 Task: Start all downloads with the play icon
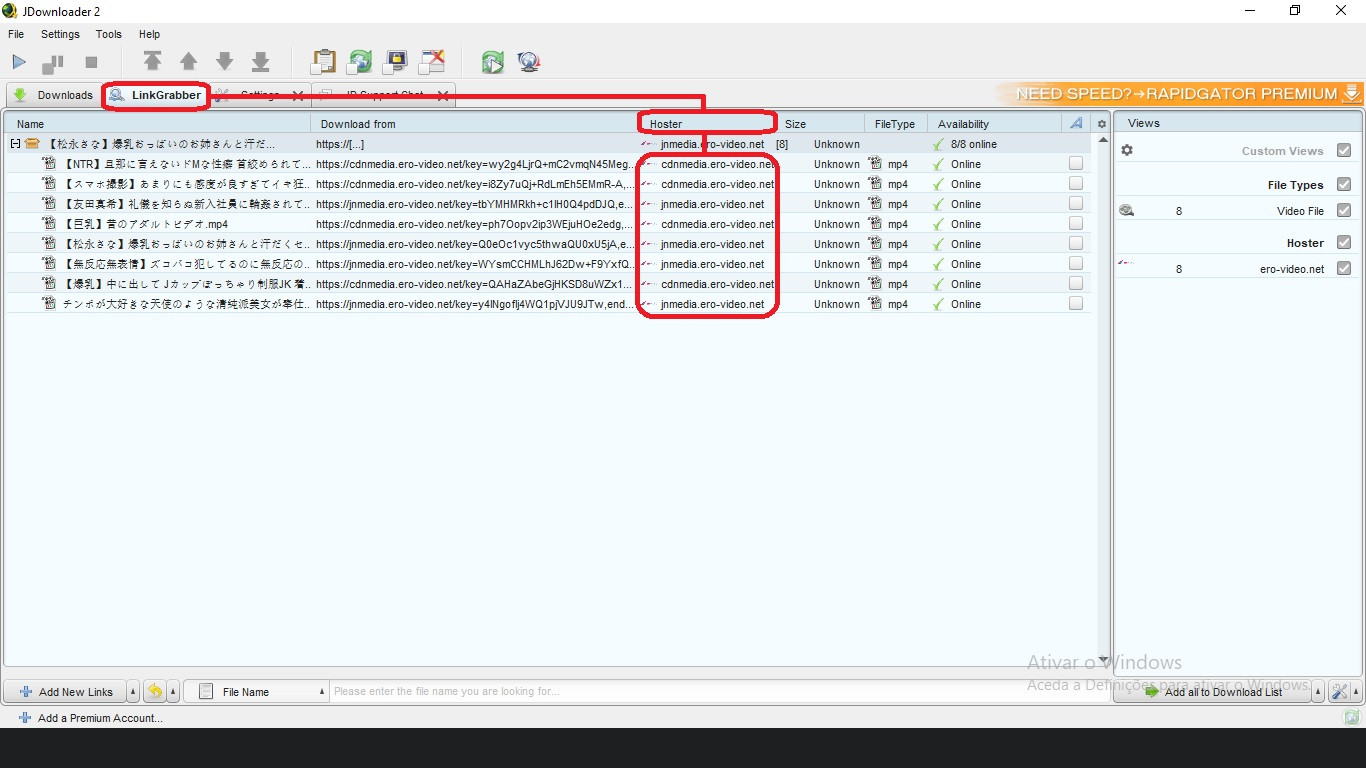19,62
